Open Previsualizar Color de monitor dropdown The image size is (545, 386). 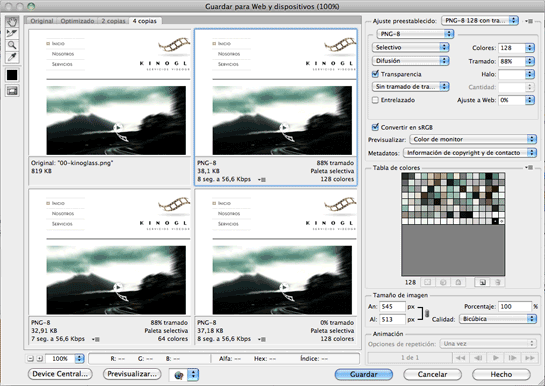point(473,139)
